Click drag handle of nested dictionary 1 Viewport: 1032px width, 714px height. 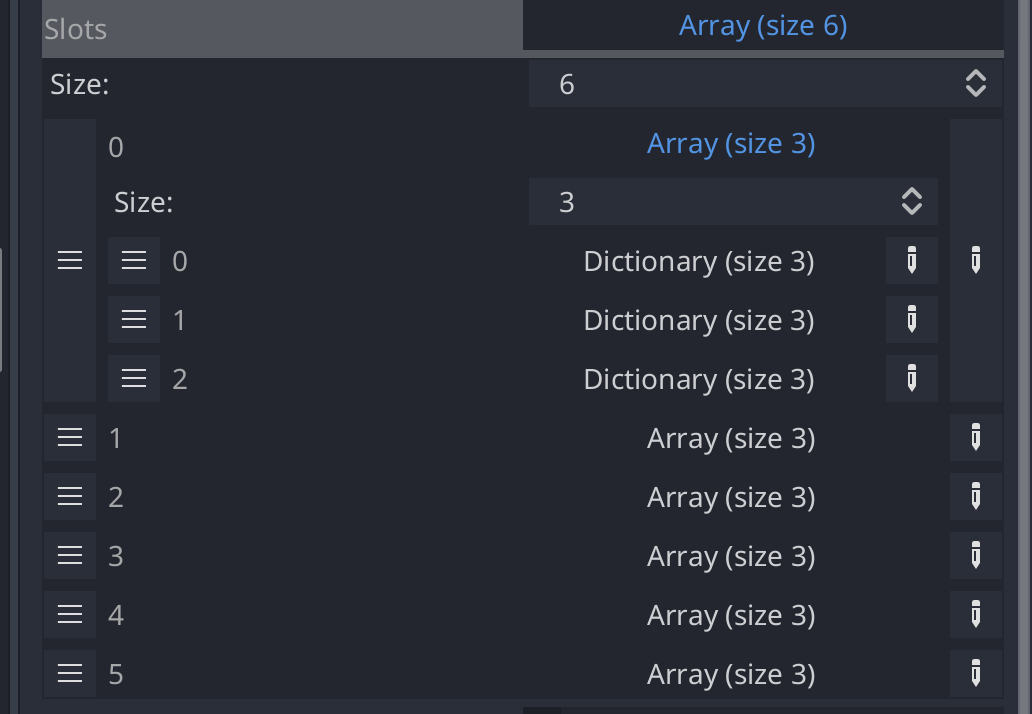134,319
